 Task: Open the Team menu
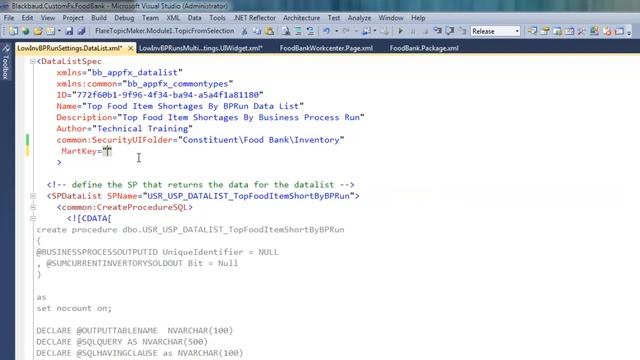click(150, 18)
